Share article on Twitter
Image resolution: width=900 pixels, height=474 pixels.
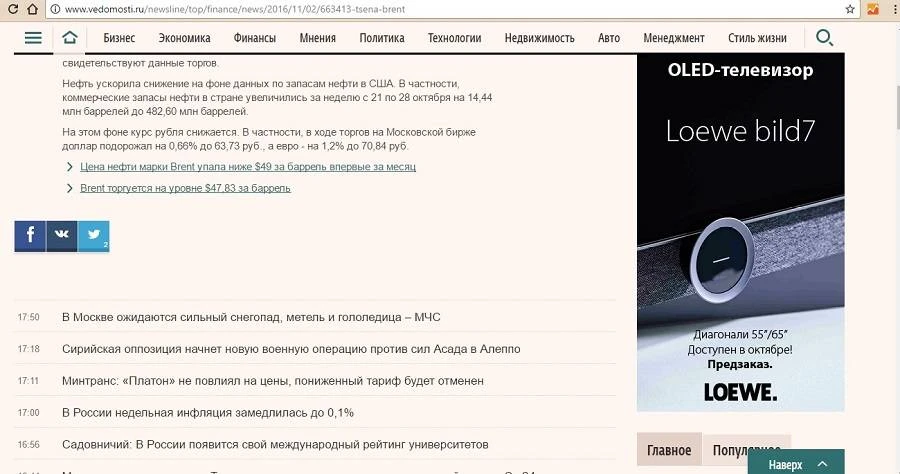tap(94, 236)
